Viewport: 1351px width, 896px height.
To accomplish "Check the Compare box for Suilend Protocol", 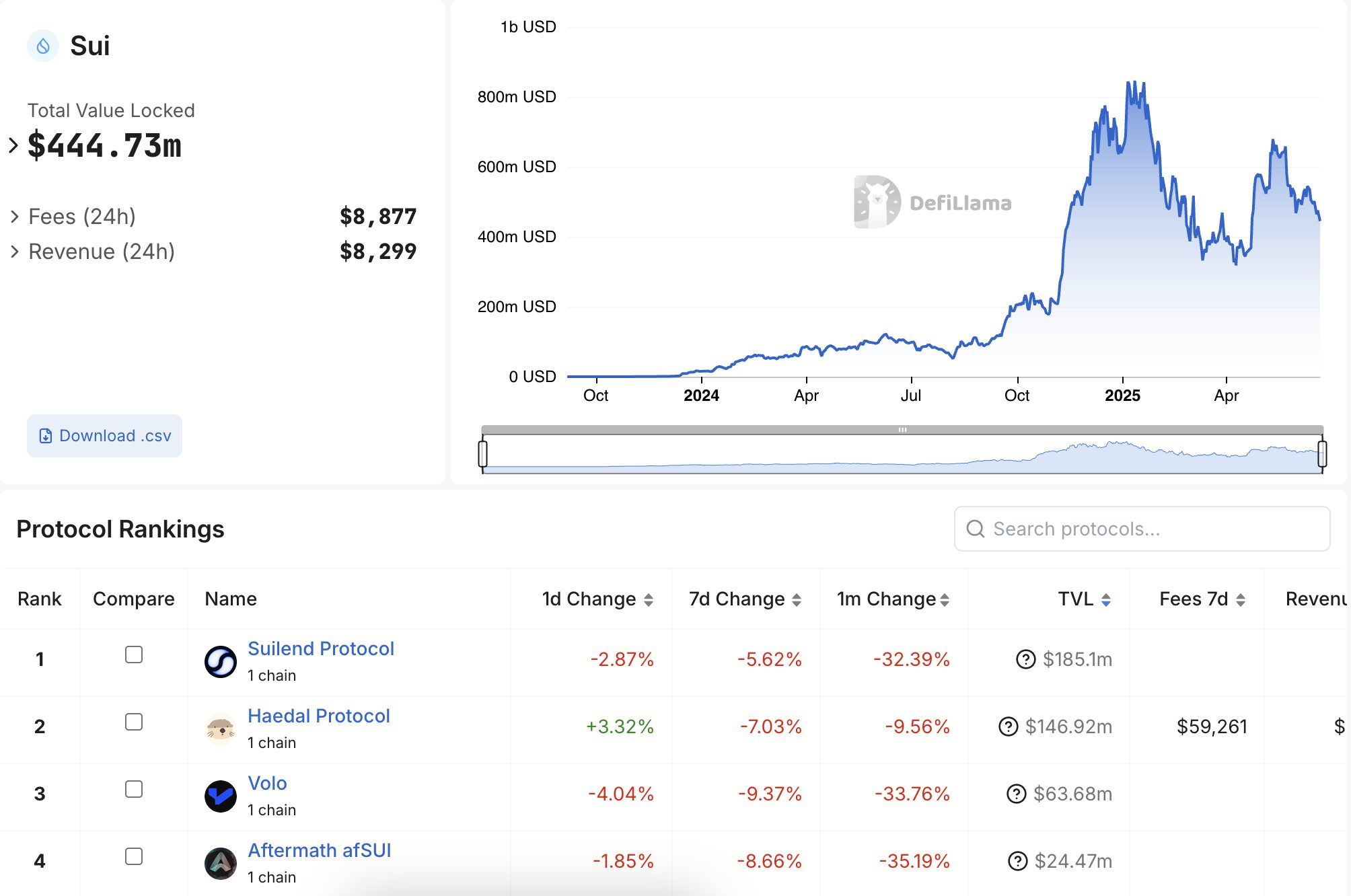I will (133, 654).
